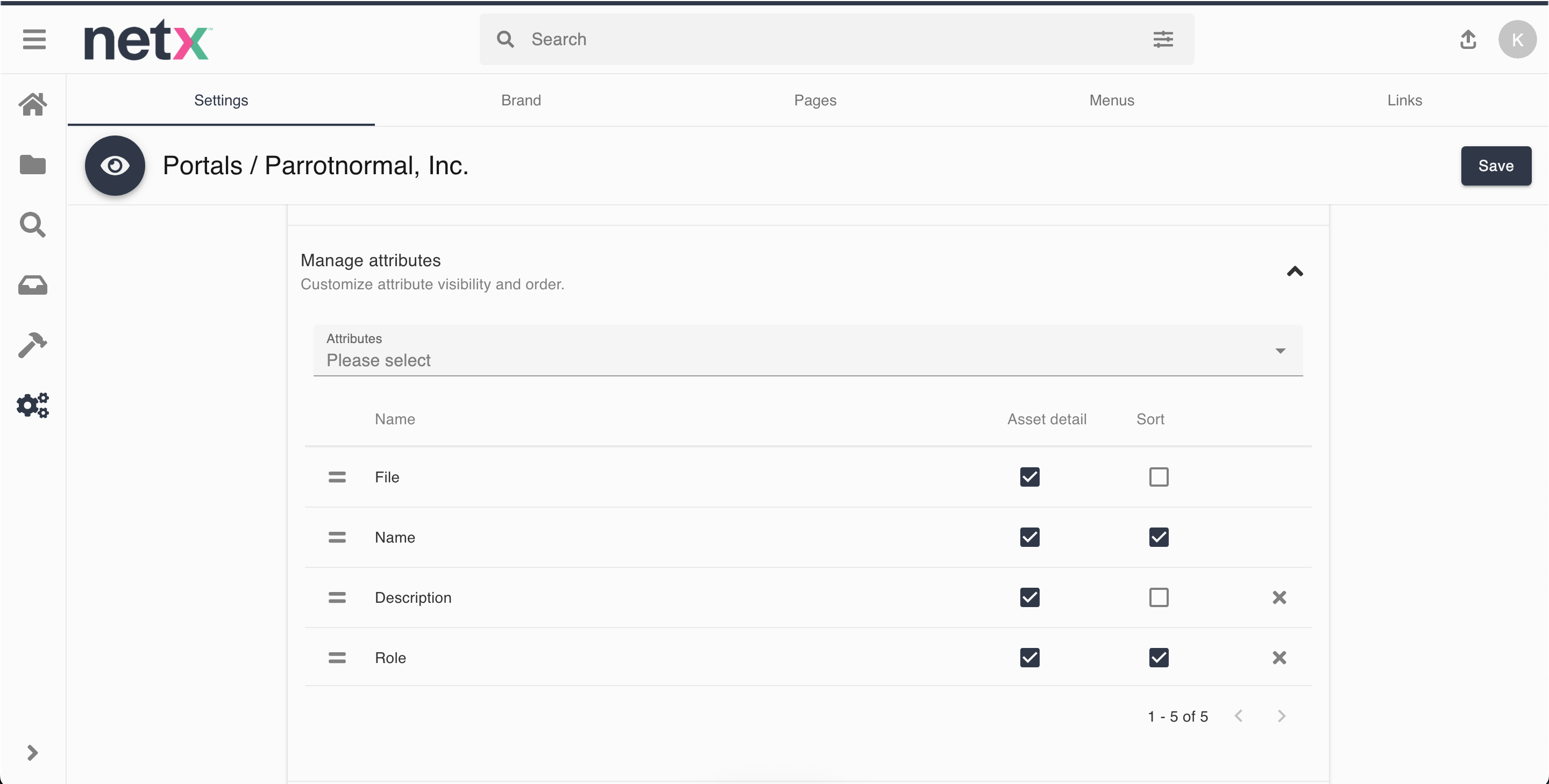
Task: Go to Home in sidebar
Action: tap(33, 104)
